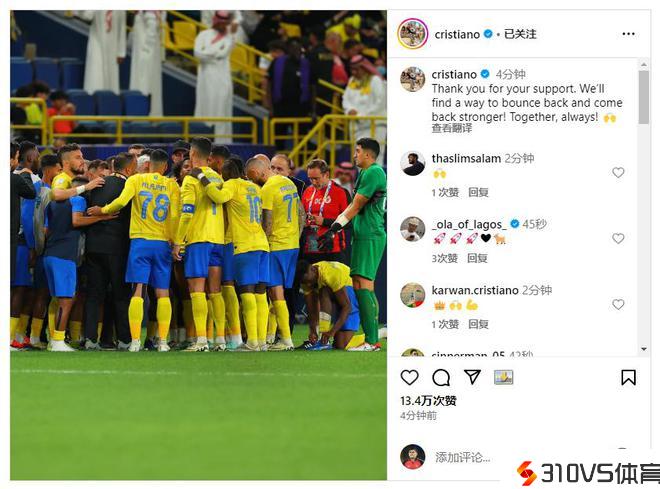This screenshot has width=660, height=489.
Task: Reply to karwan.cristiano's comment
Action: click(478, 324)
